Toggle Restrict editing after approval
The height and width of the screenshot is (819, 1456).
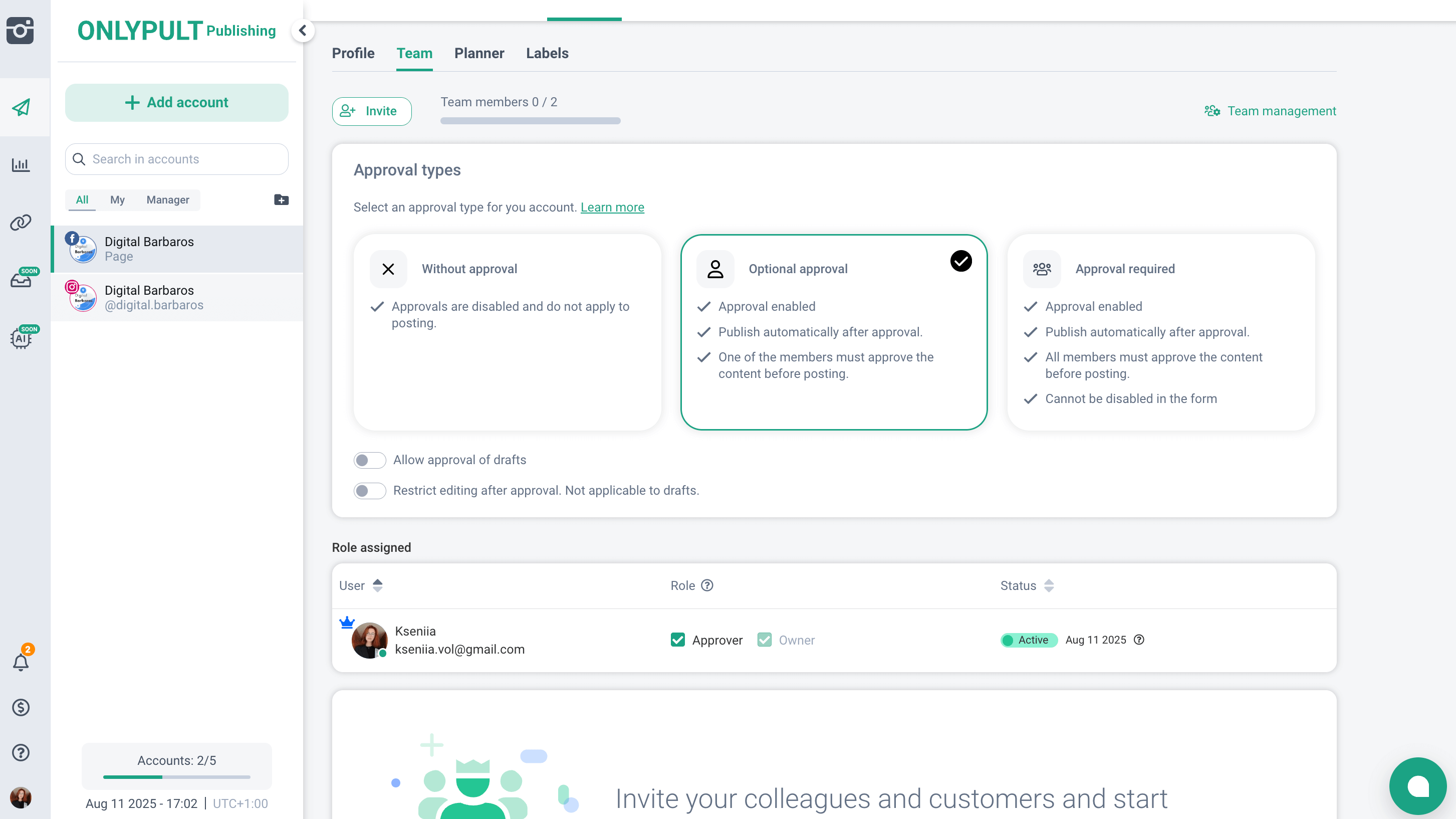click(x=370, y=490)
